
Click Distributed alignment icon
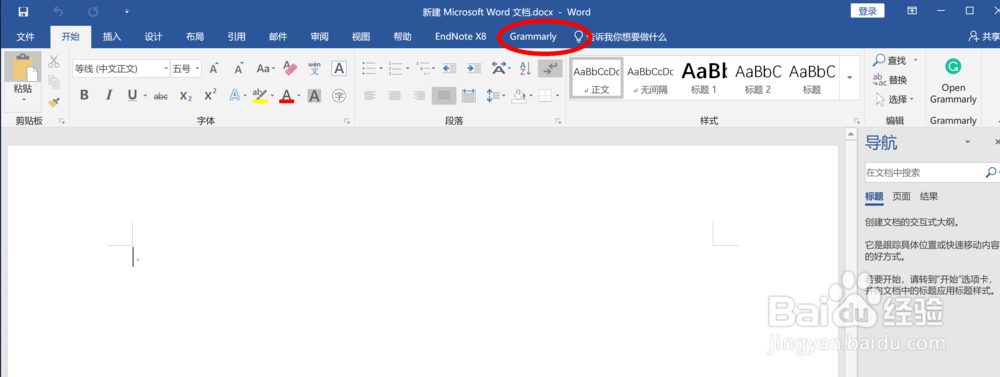(469, 96)
